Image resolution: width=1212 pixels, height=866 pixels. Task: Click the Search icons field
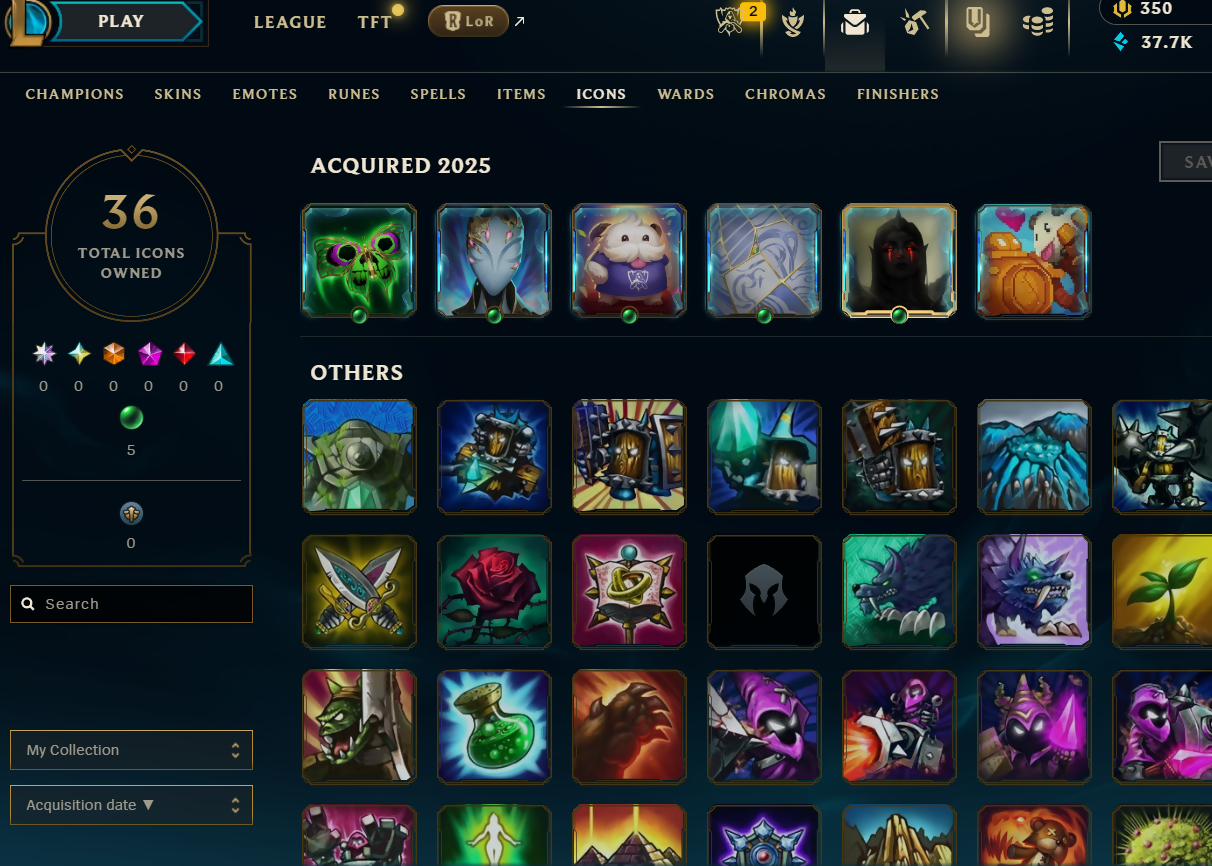pos(131,604)
